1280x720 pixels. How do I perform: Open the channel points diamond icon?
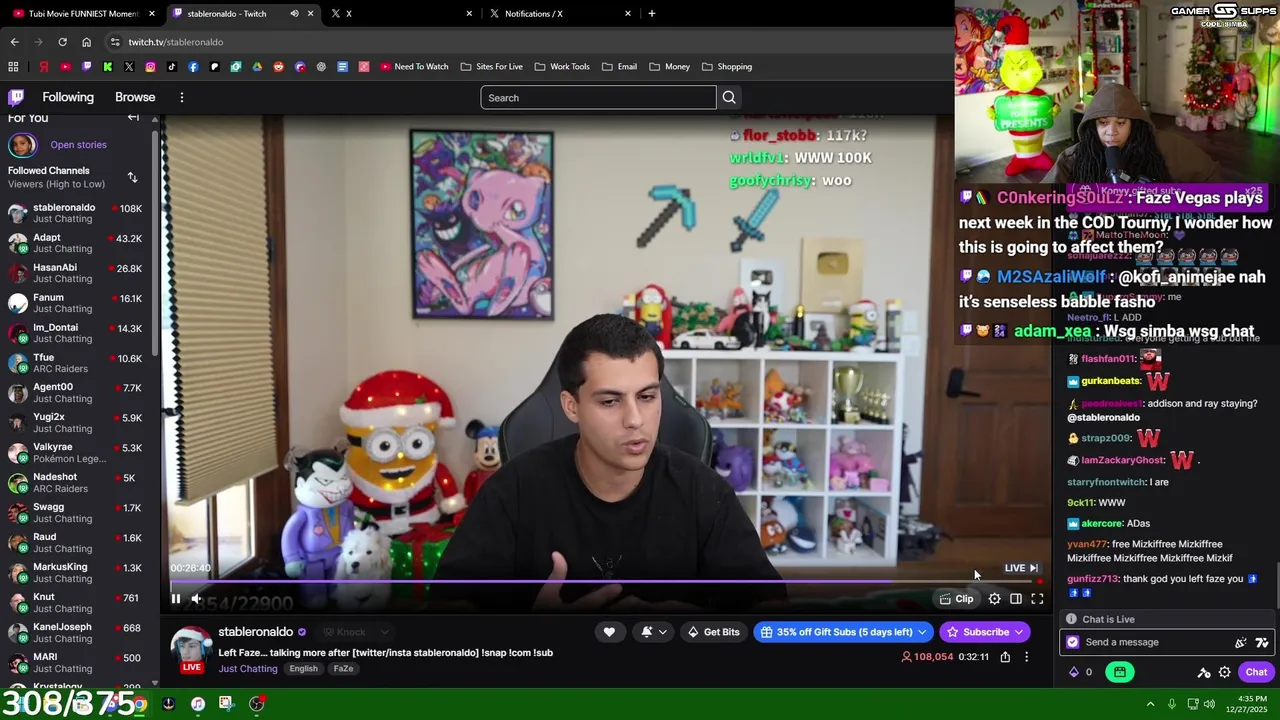pyautogui.click(x=1075, y=672)
